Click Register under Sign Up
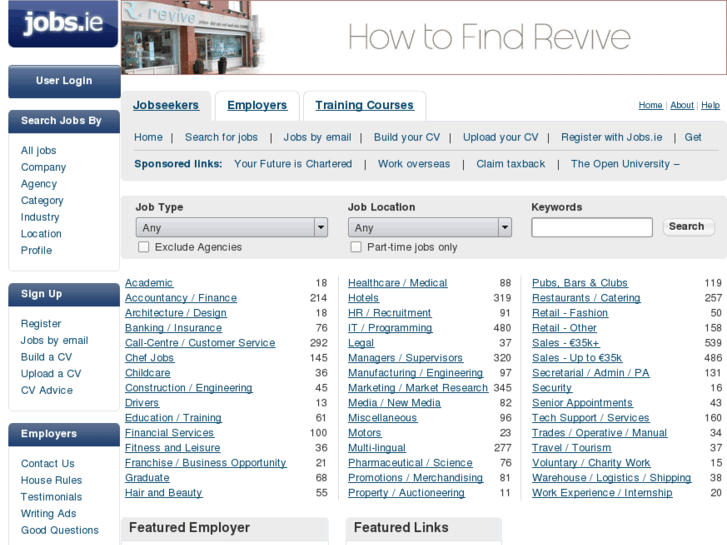Viewport: 727px width, 545px height. point(41,324)
